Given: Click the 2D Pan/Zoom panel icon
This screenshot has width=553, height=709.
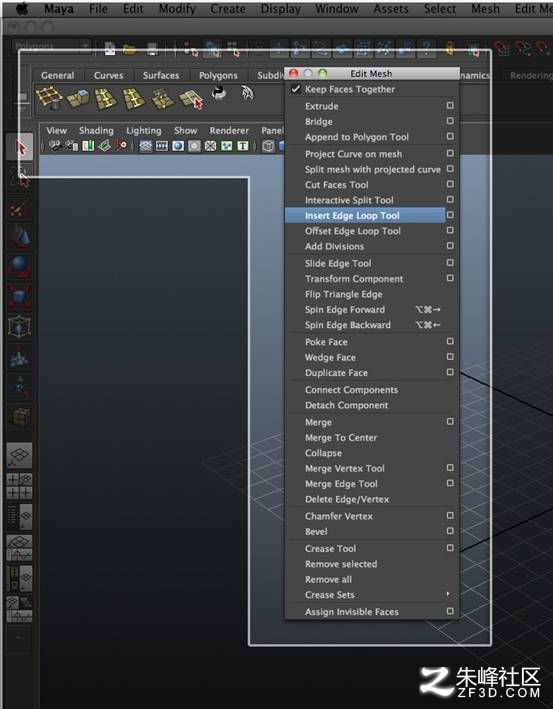Looking at the screenshot, I should (x=120, y=146).
